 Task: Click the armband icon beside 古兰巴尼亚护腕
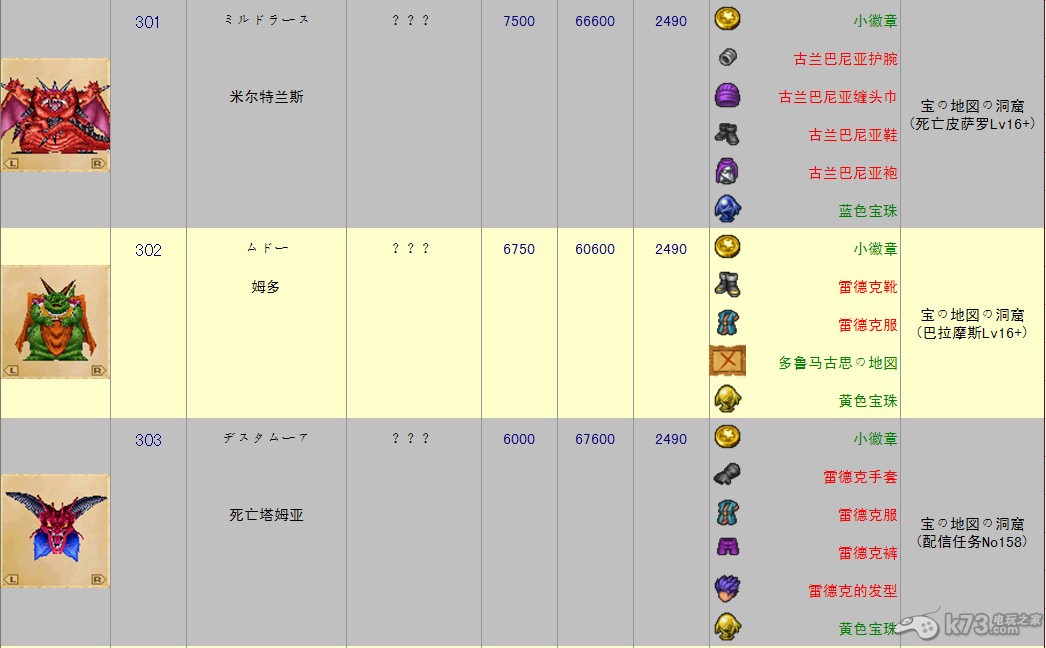[x=727, y=58]
